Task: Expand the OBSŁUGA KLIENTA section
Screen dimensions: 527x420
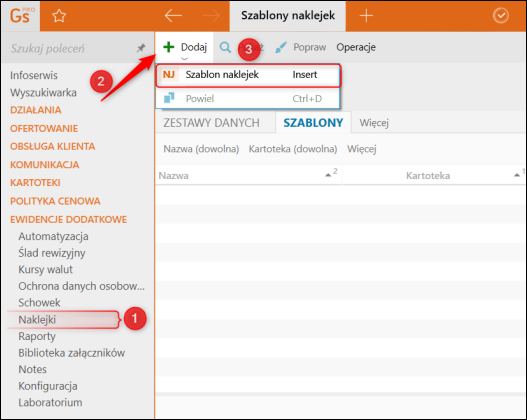Action: pyautogui.click(x=52, y=146)
